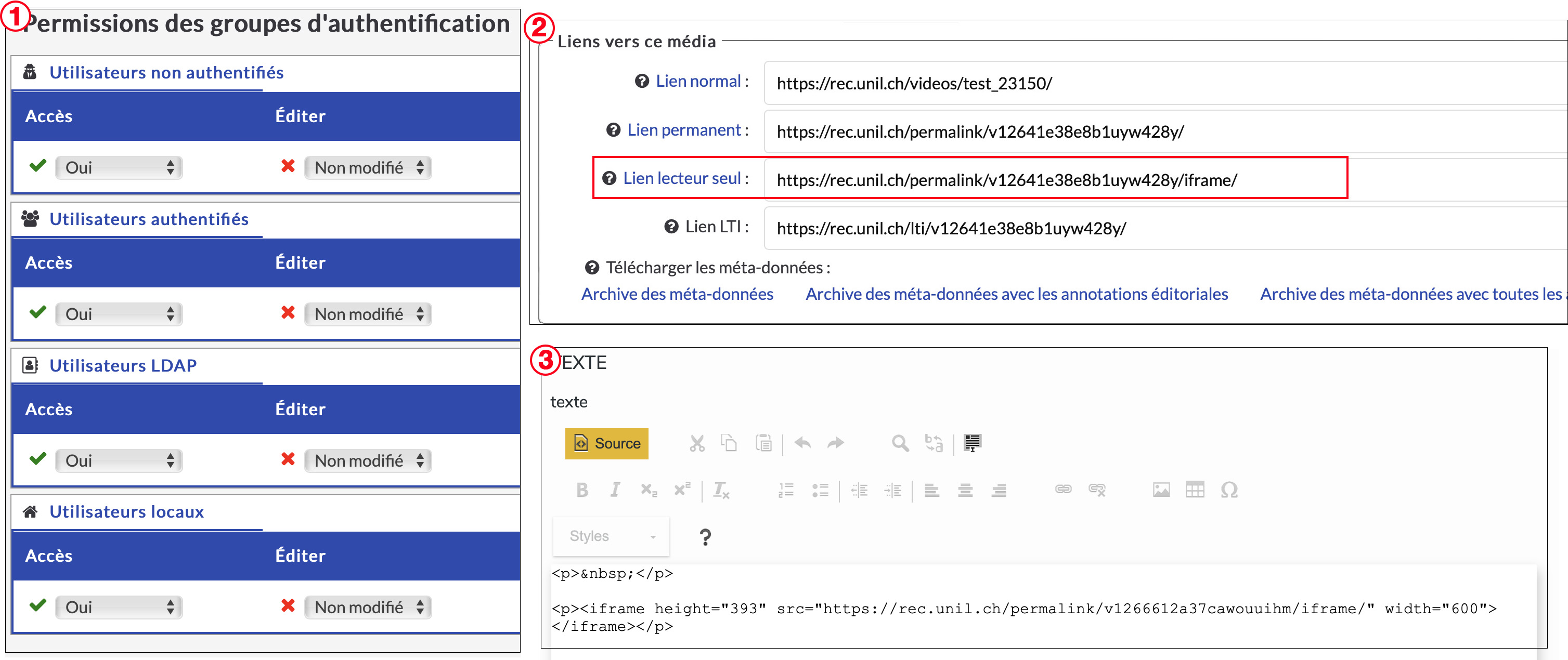
Task: Click help icon next to Lien LTI
Action: click(671, 227)
